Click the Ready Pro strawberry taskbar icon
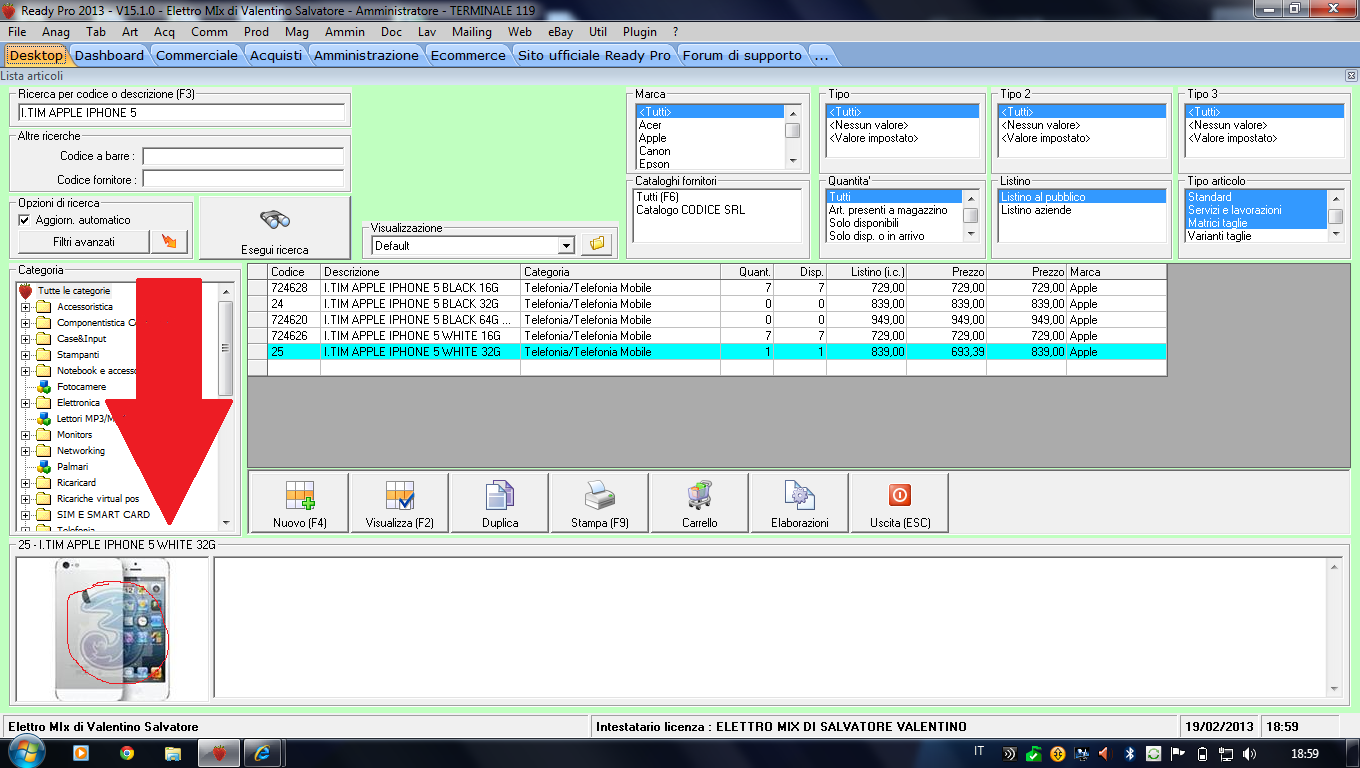1360x768 pixels. (x=217, y=753)
